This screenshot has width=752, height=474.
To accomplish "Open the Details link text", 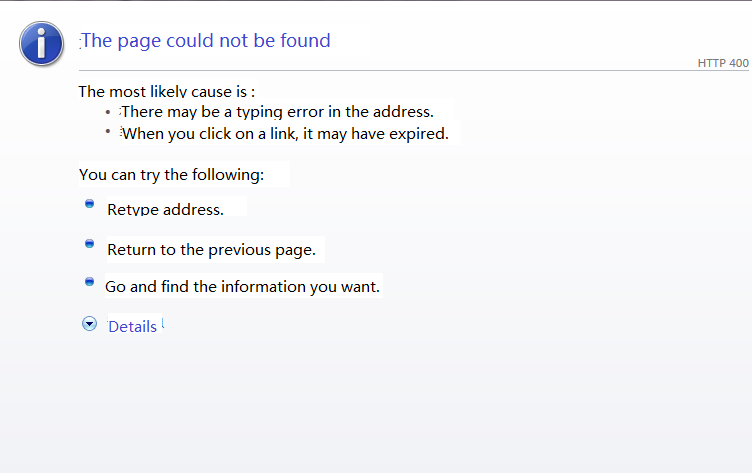I will 132,326.
